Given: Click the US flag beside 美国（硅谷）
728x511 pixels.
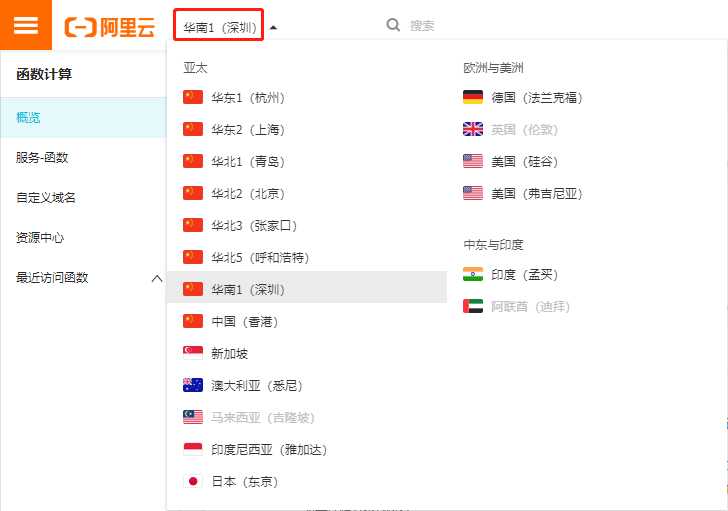Looking at the screenshot, I should (473, 162).
